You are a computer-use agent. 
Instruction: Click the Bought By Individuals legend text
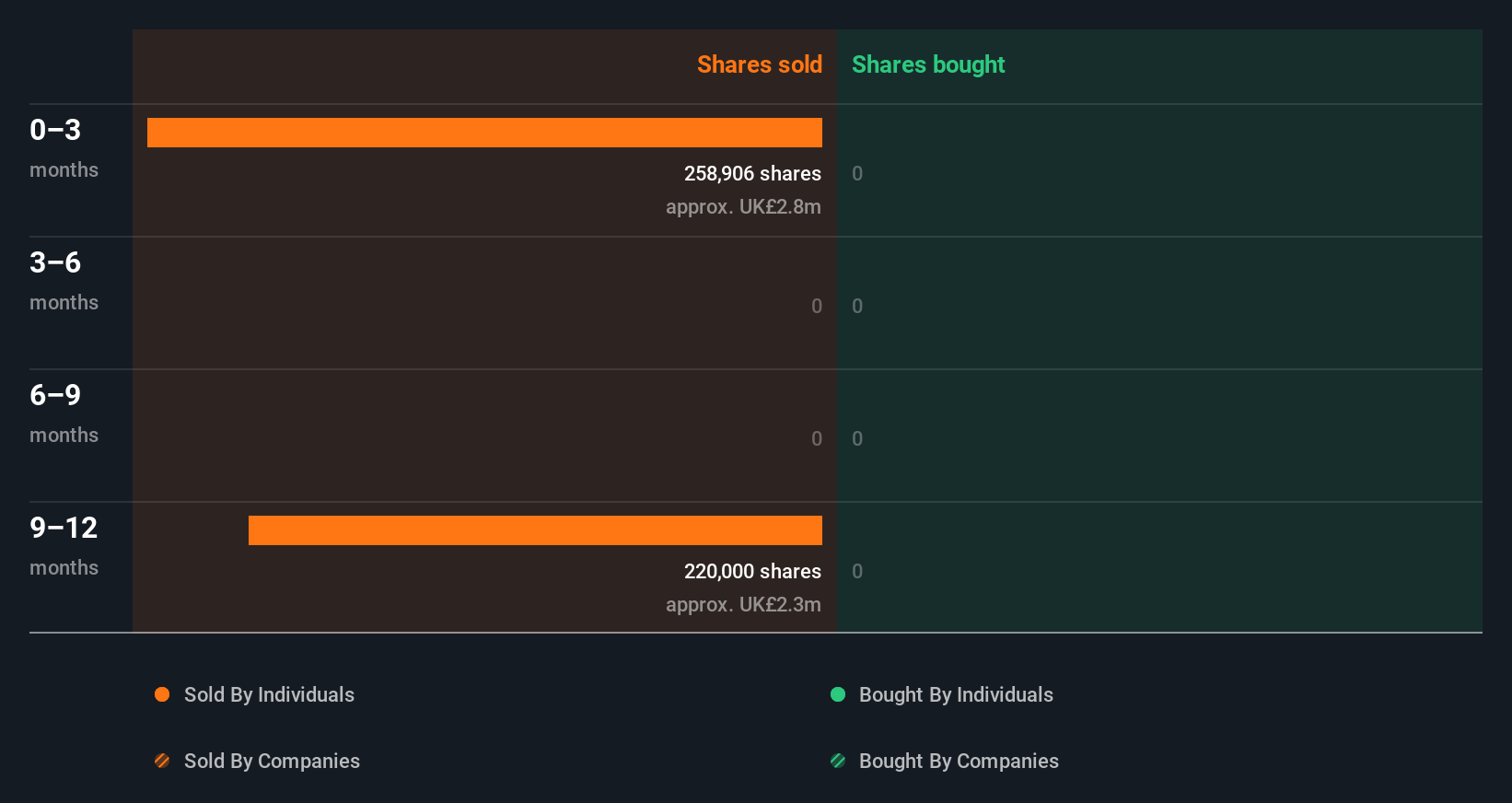coord(956,694)
